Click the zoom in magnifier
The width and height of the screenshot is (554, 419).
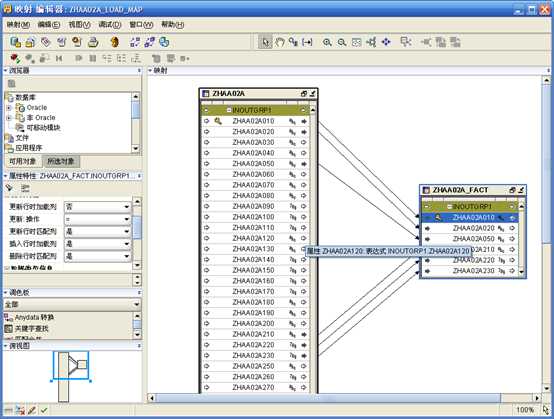tap(327, 42)
